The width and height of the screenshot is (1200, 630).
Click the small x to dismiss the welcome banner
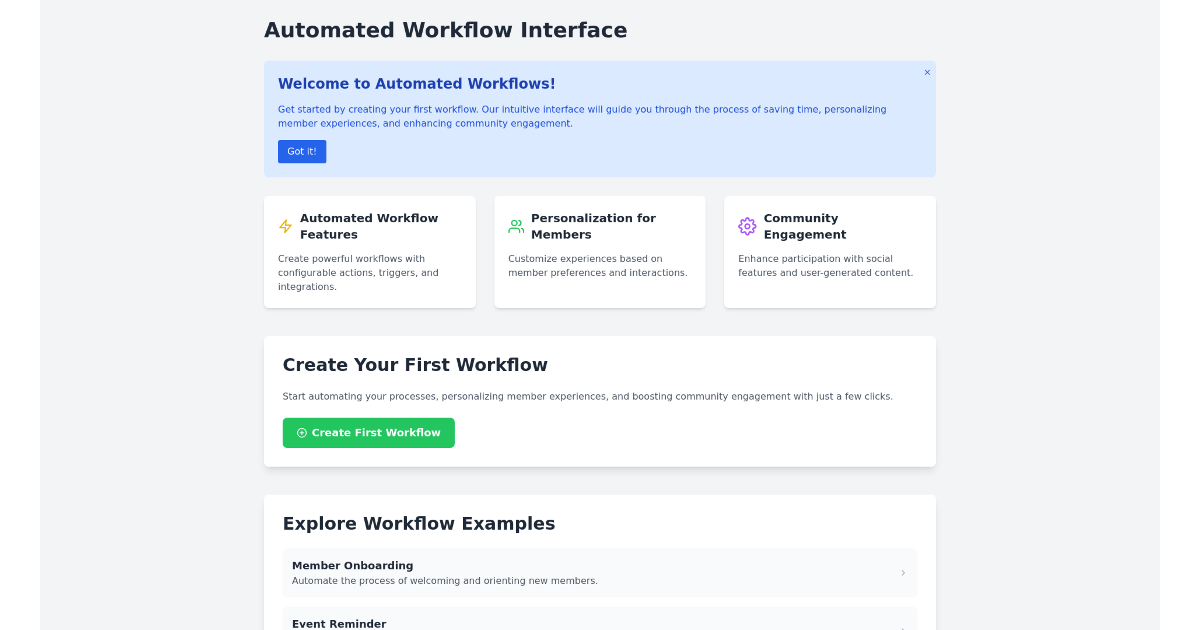coord(927,72)
